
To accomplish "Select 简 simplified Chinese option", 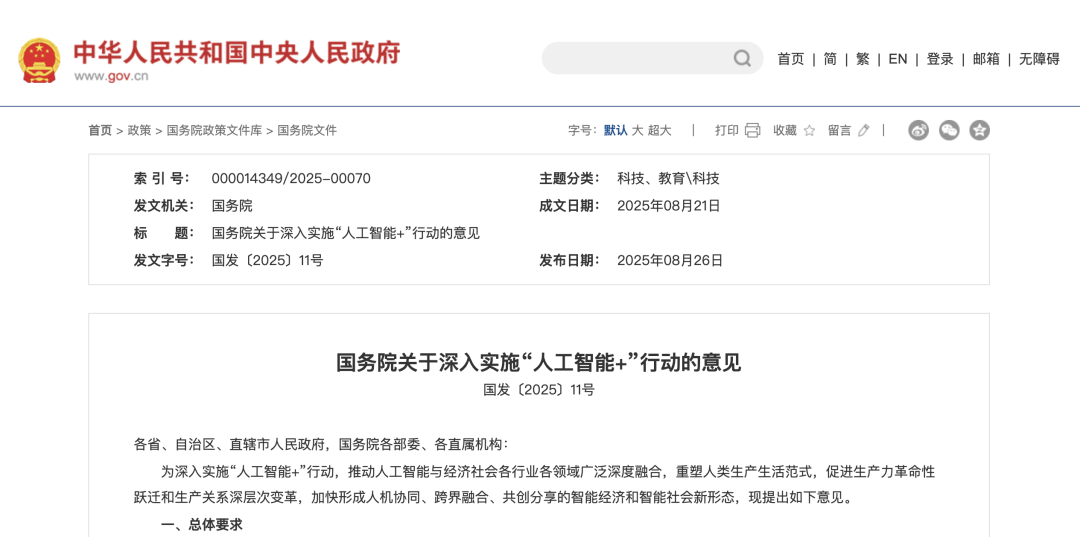I will pyautogui.click(x=830, y=59).
